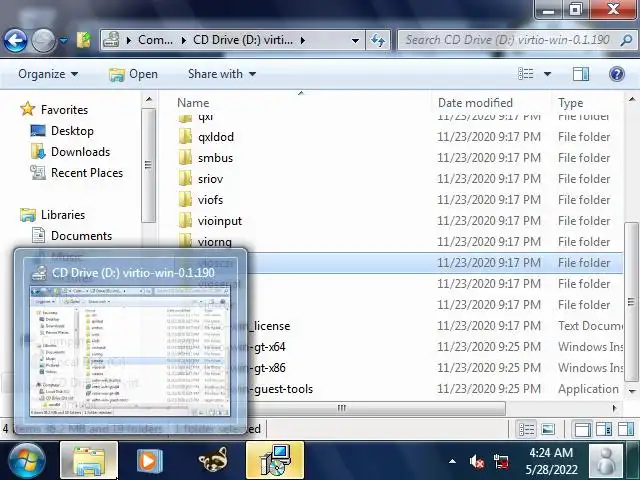Open the Windows Start menu

[27, 461]
